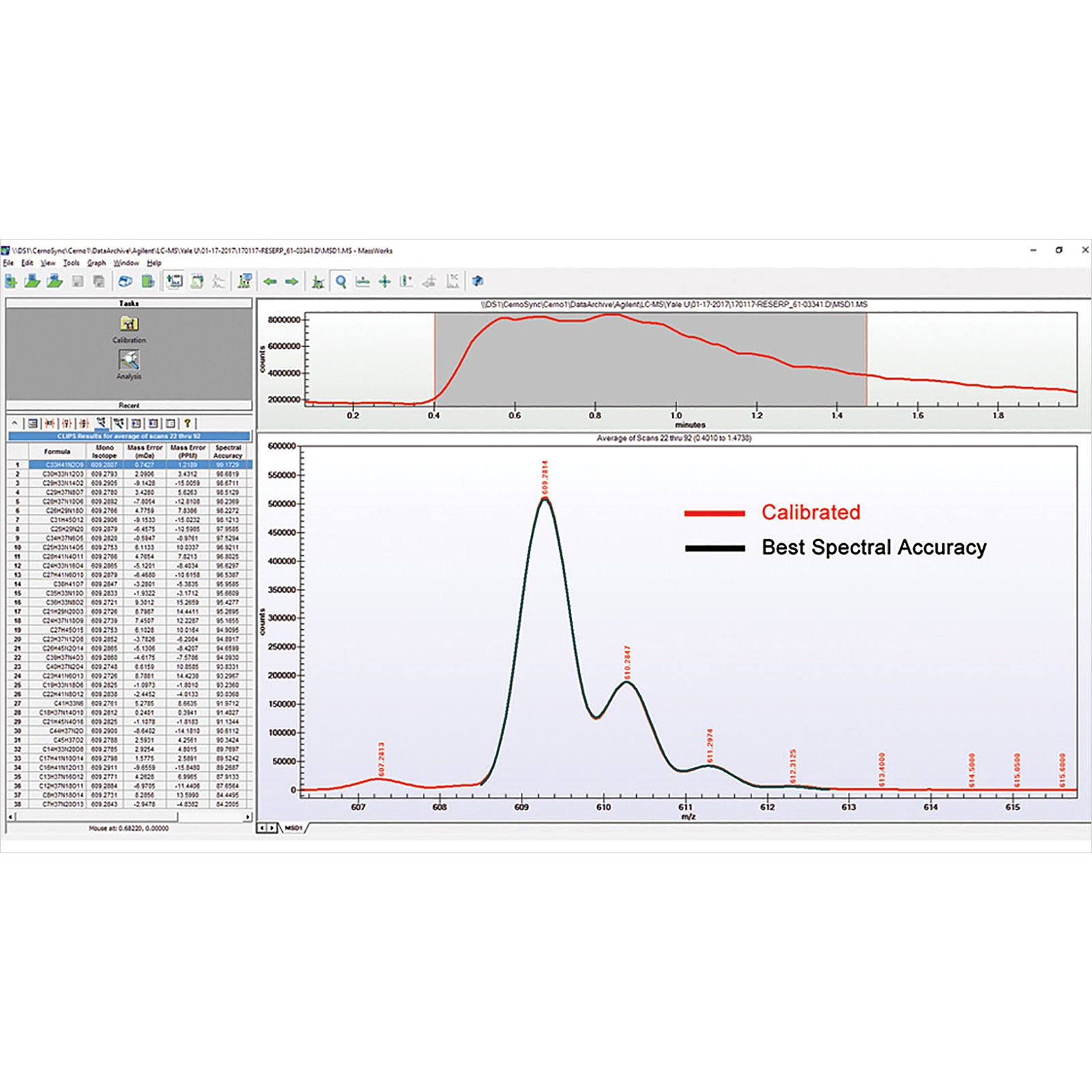Select the green crosshair pan tool
Viewport: 1092px width, 1092px height.
385,281
